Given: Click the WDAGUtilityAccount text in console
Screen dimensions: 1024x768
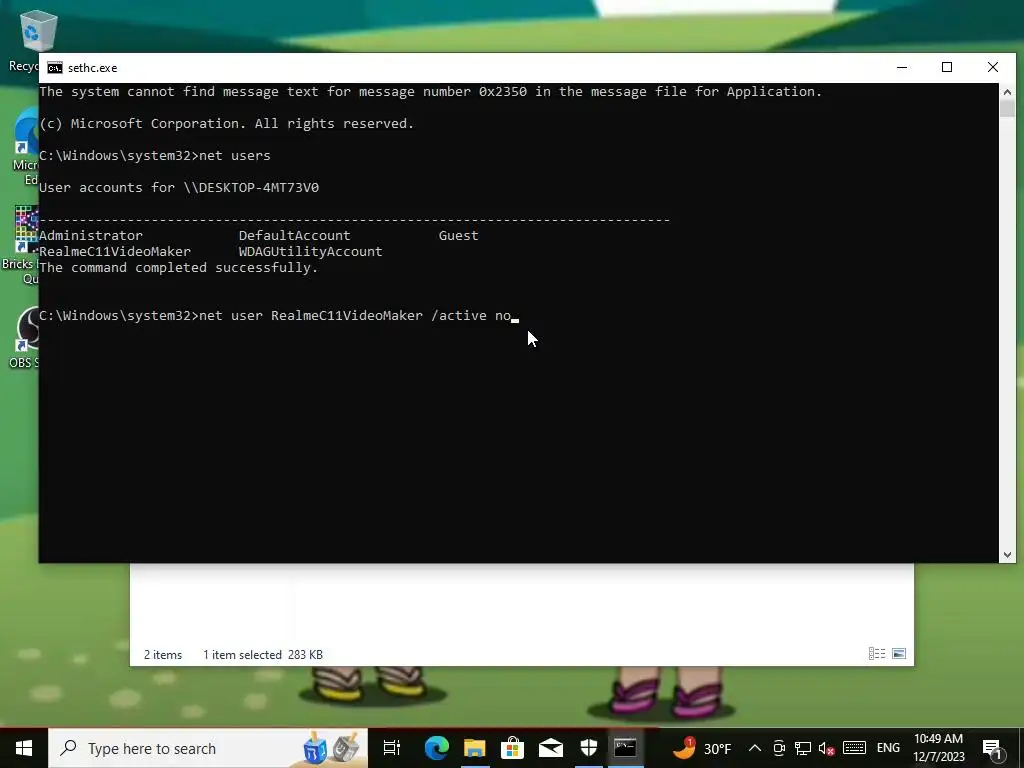Looking at the screenshot, I should click(310, 251).
